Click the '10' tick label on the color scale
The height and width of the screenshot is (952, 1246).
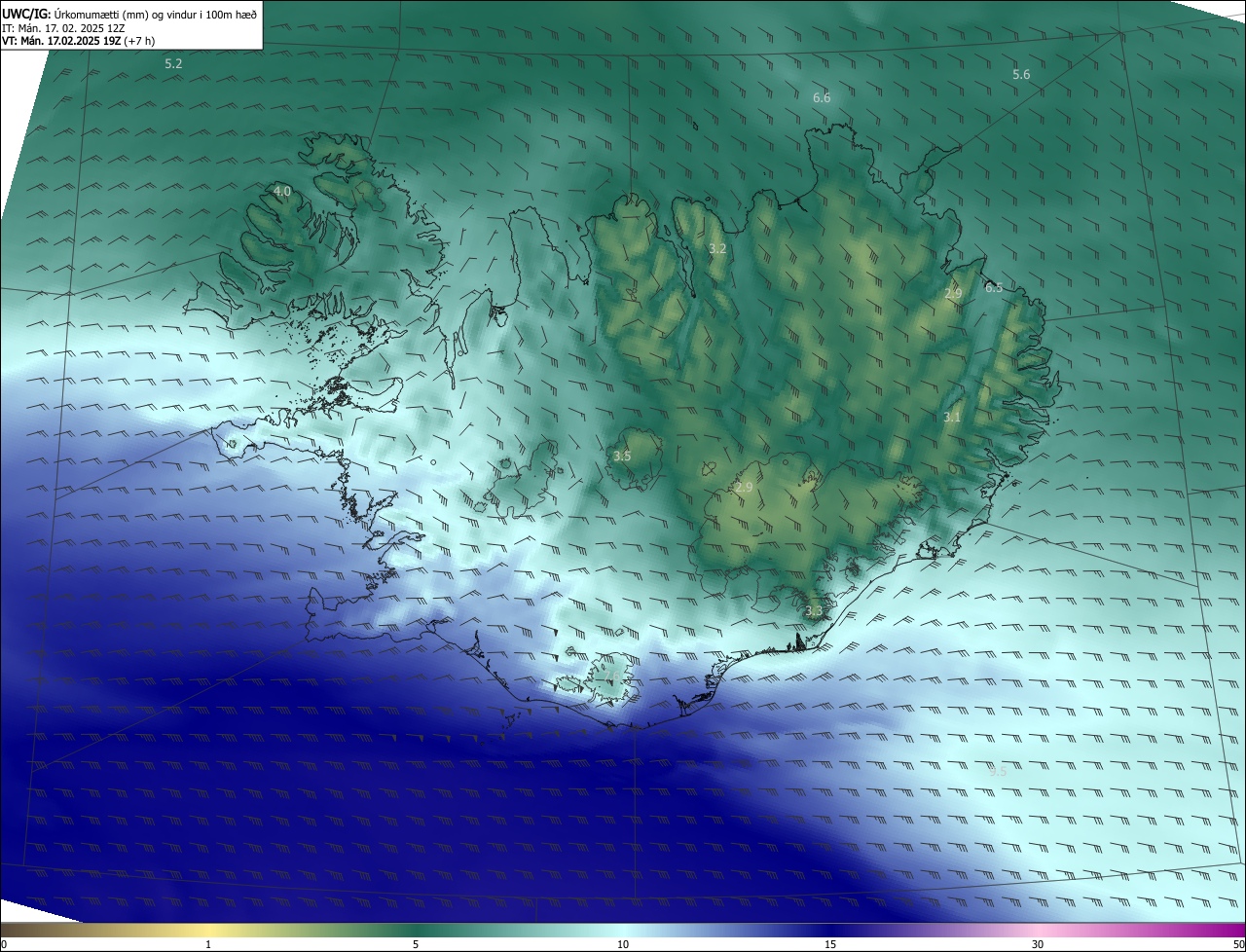(x=623, y=944)
